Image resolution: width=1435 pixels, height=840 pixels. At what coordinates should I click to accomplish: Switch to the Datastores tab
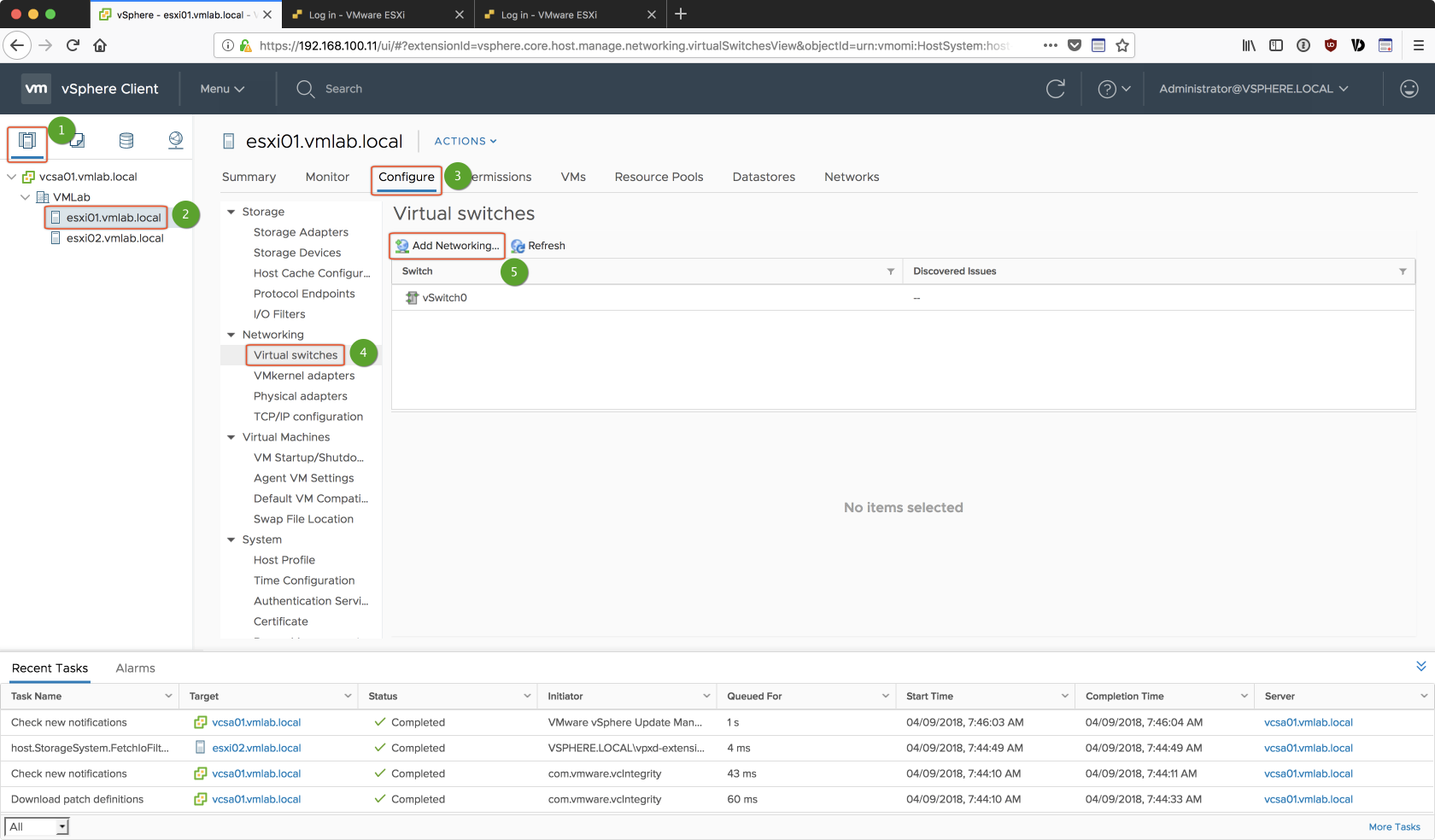click(x=764, y=177)
